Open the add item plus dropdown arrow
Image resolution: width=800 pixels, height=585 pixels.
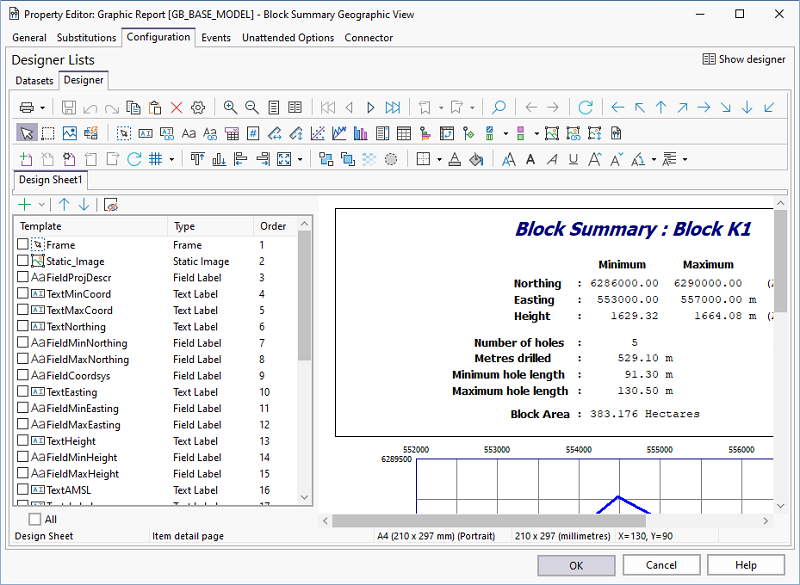42,204
